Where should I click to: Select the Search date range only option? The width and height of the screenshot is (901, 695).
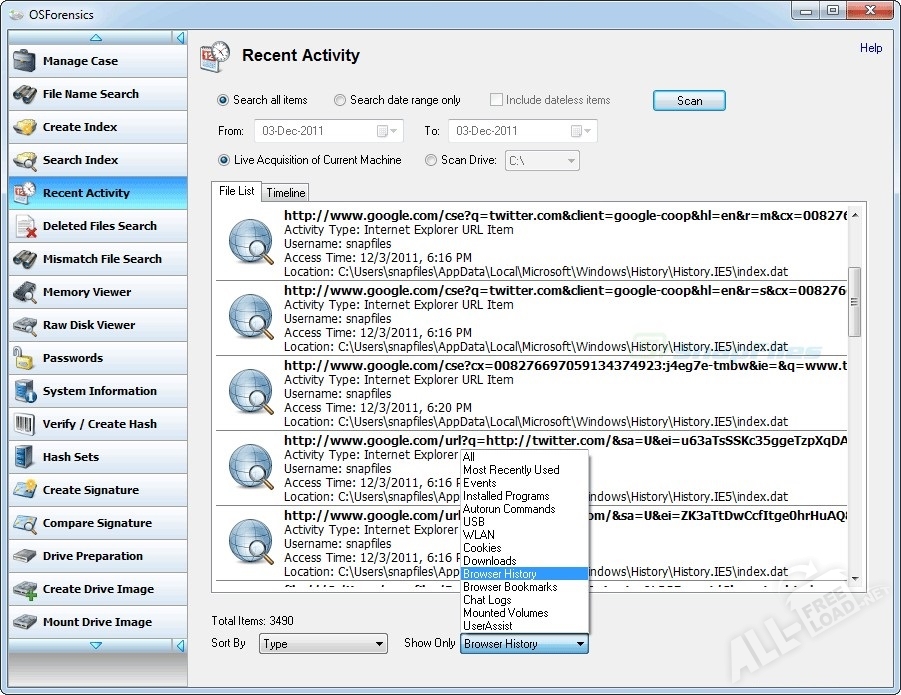pyautogui.click(x=340, y=100)
